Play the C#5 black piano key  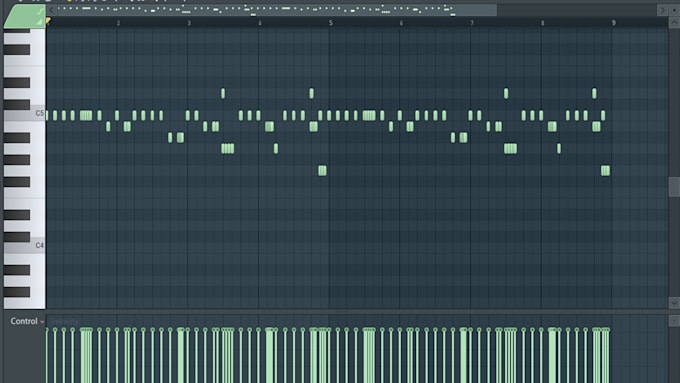click(17, 105)
